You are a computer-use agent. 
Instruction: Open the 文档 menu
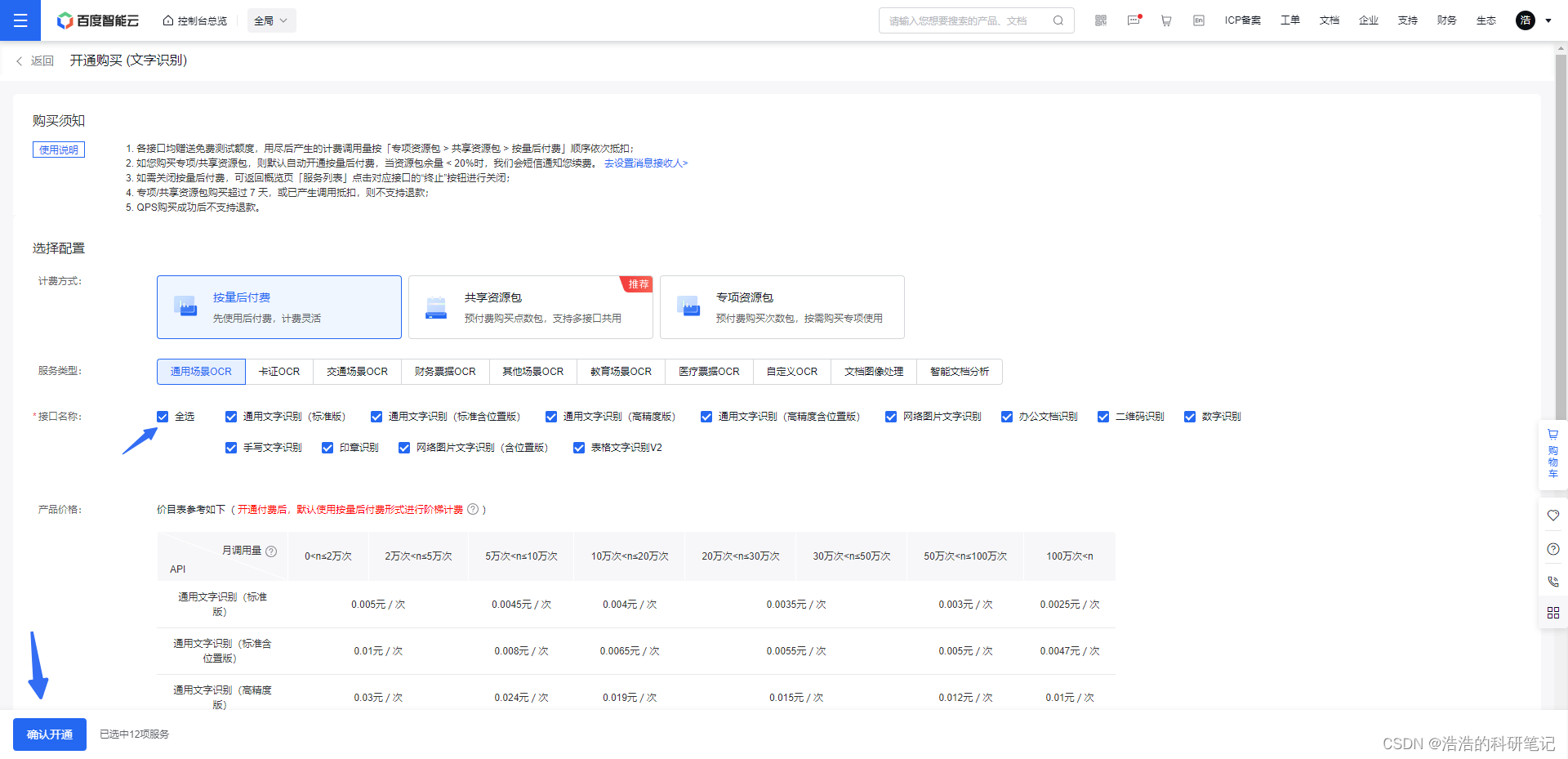1330,20
